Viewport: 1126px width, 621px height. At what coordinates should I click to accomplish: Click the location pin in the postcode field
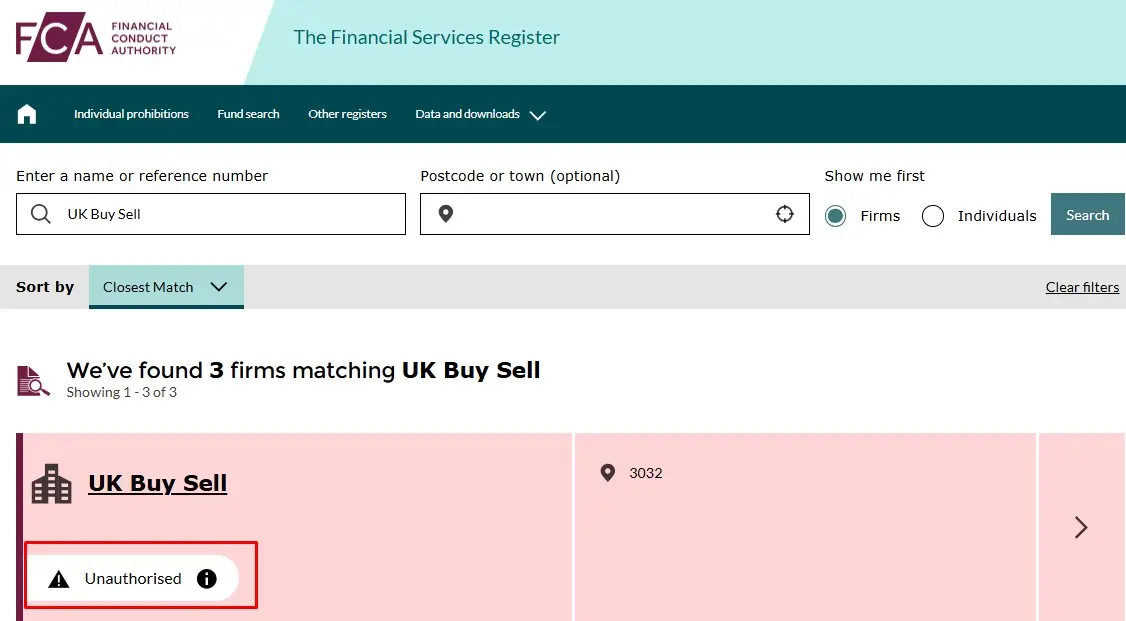(446, 213)
